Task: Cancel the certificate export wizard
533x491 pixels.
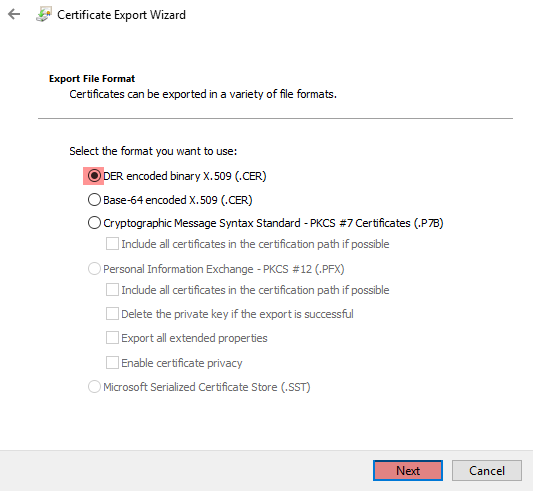Action: click(487, 471)
